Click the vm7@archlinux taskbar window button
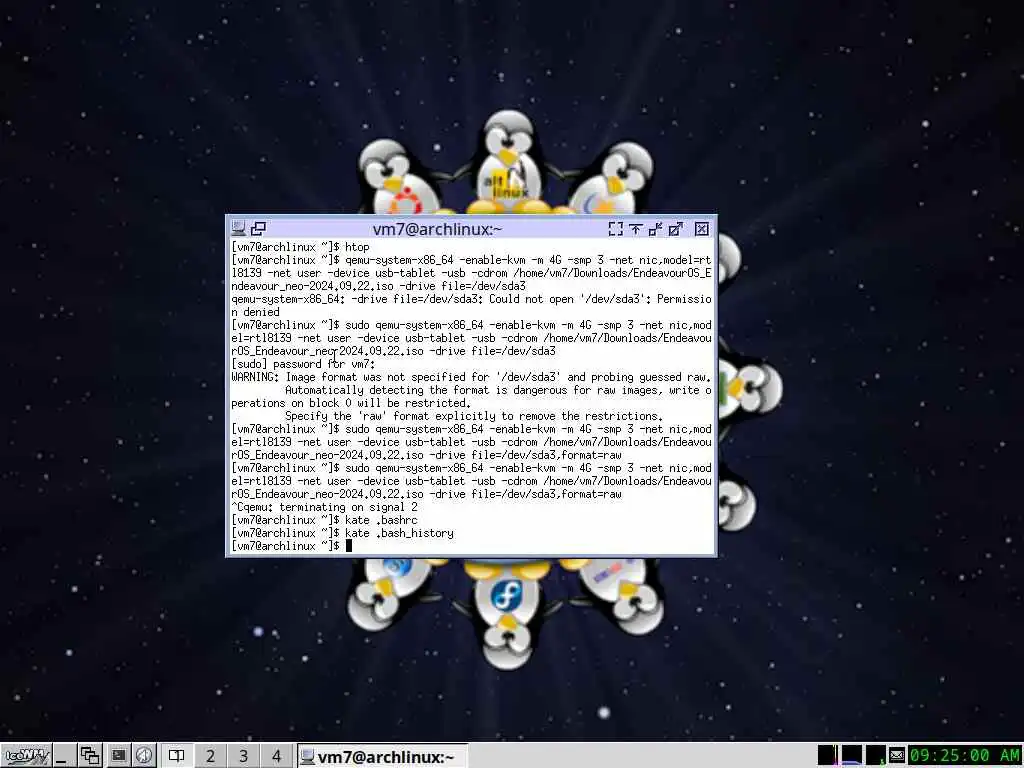Image resolution: width=1024 pixels, height=768 pixels. click(x=383, y=756)
